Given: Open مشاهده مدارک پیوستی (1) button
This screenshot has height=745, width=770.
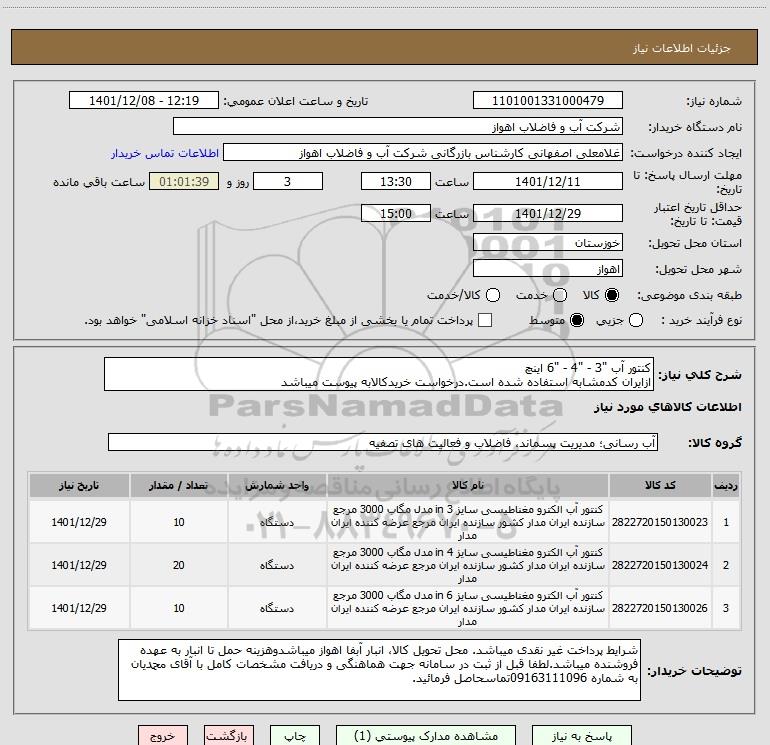Looking at the screenshot, I should 426,736.
